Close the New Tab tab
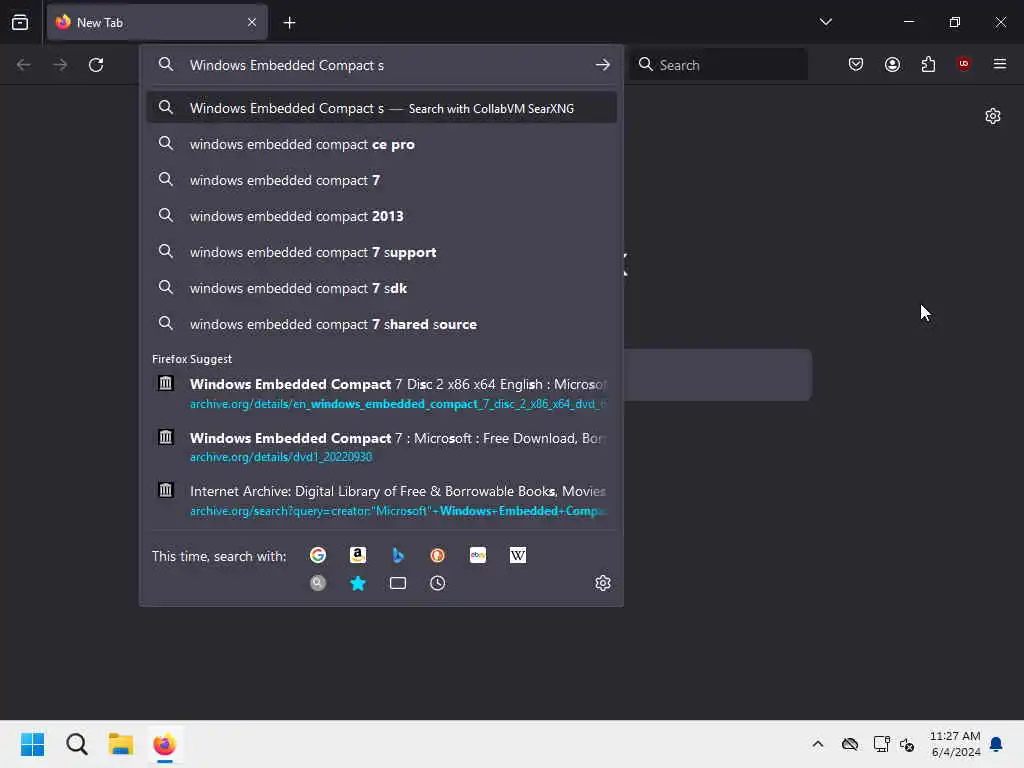 coord(252,22)
